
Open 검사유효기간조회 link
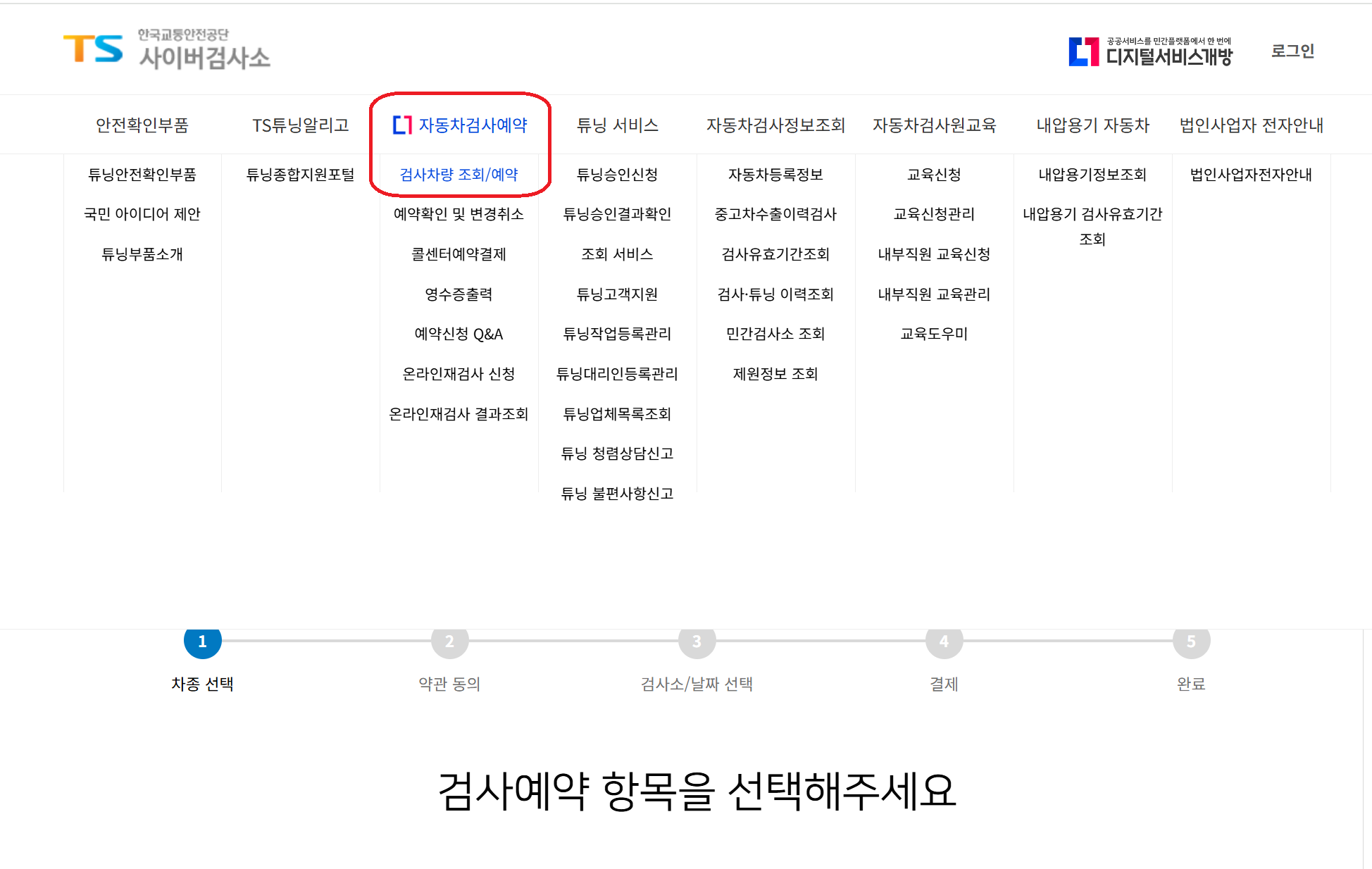tap(775, 254)
